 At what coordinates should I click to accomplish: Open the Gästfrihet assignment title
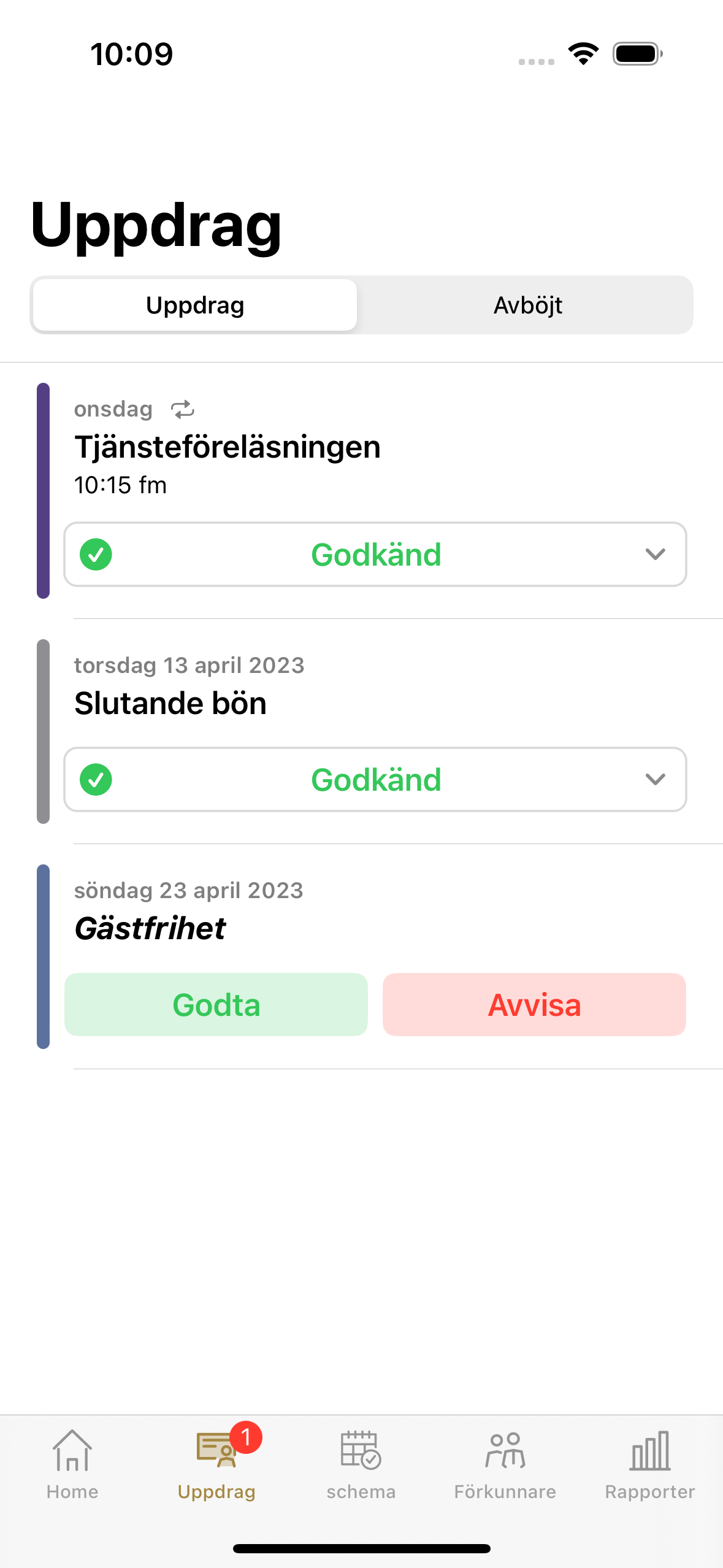(150, 928)
